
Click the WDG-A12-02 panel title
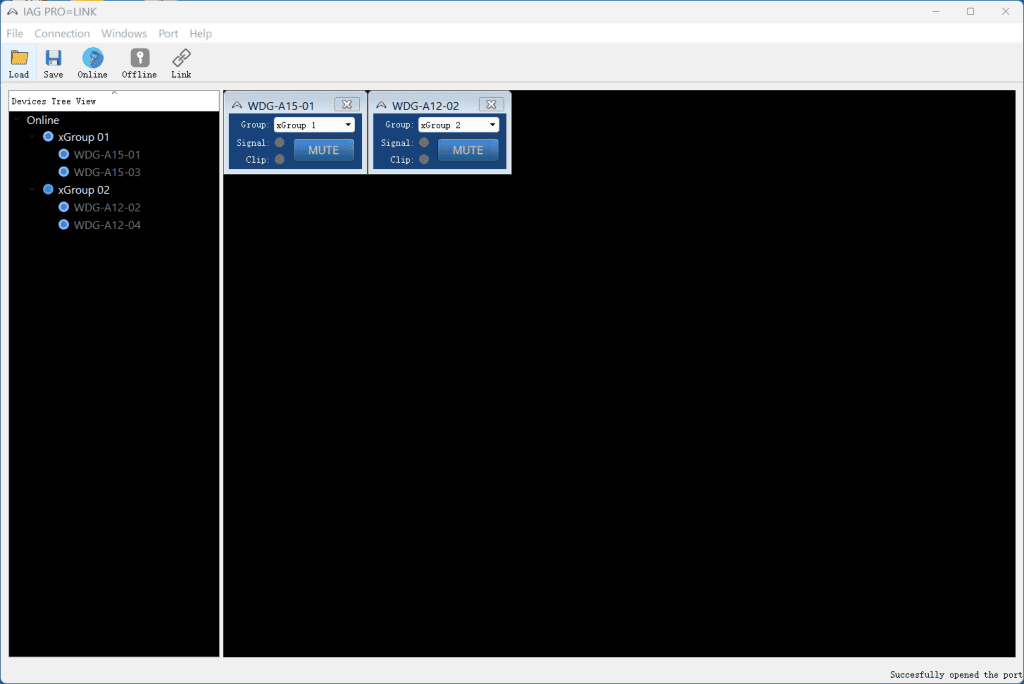[x=425, y=106]
